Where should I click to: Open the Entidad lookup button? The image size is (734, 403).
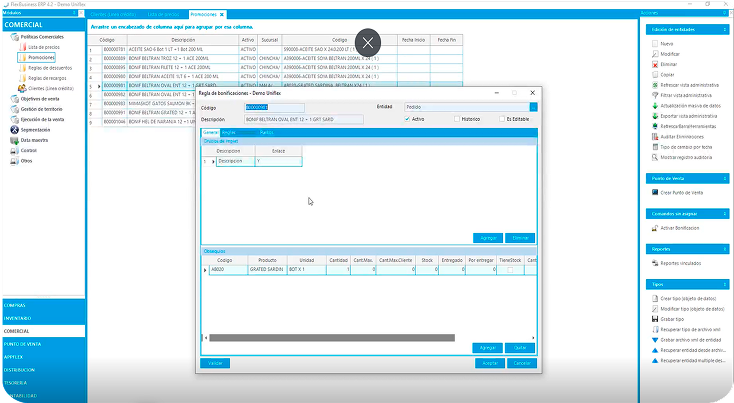point(534,105)
